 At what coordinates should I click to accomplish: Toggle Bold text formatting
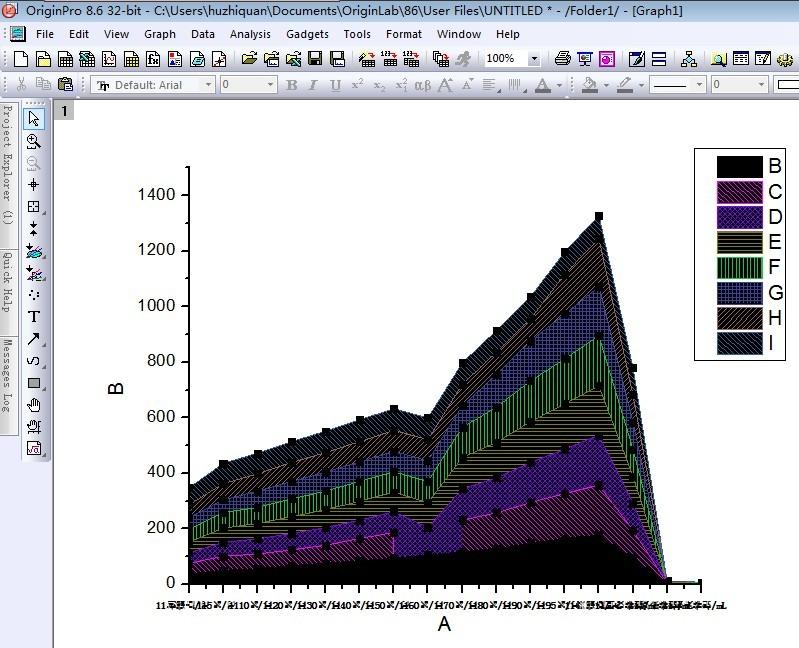[291, 85]
